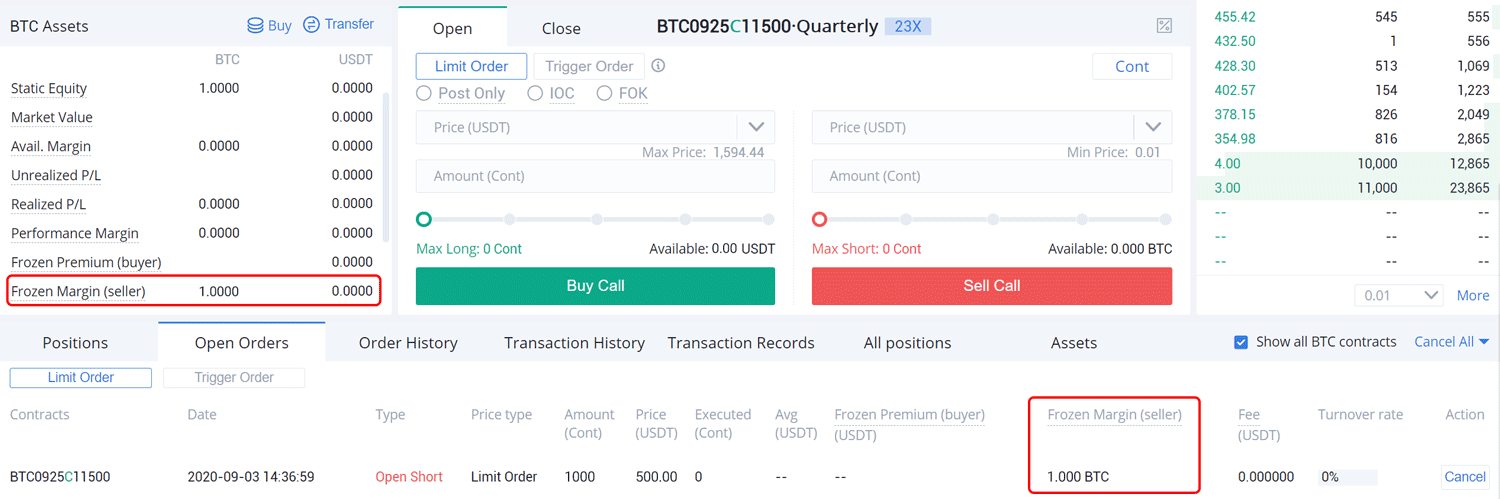Select the IOC radio option
1500x499 pixels.
(535, 93)
